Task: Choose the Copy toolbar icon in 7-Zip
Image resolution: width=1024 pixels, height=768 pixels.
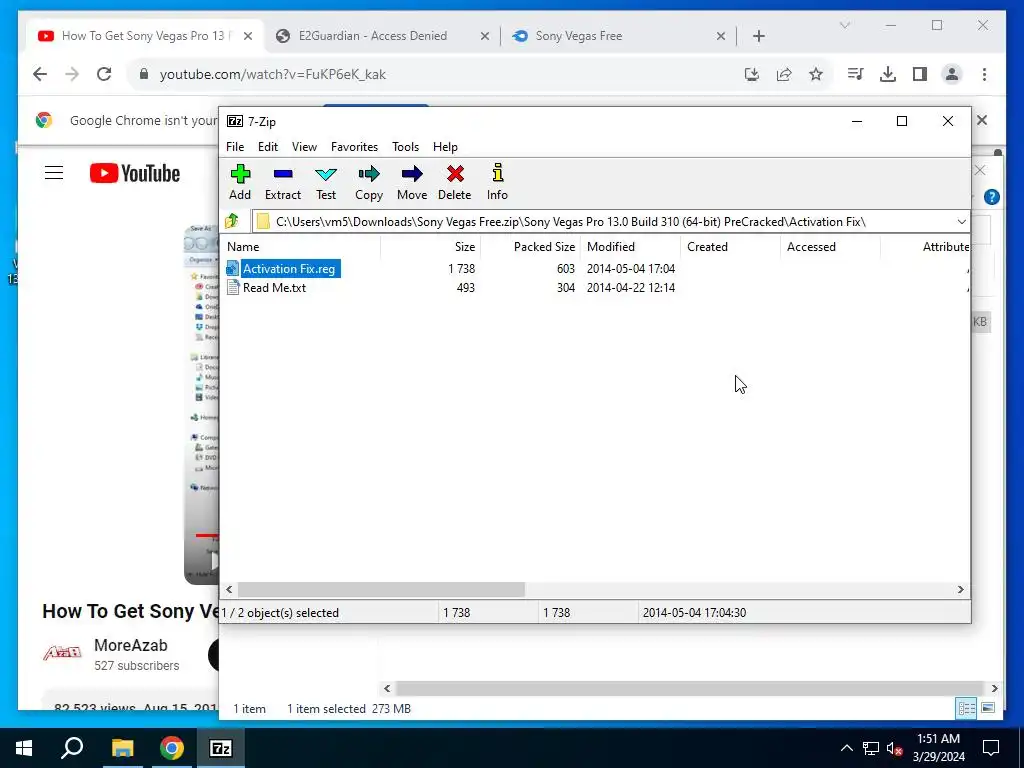Action: click(x=369, y=182)
